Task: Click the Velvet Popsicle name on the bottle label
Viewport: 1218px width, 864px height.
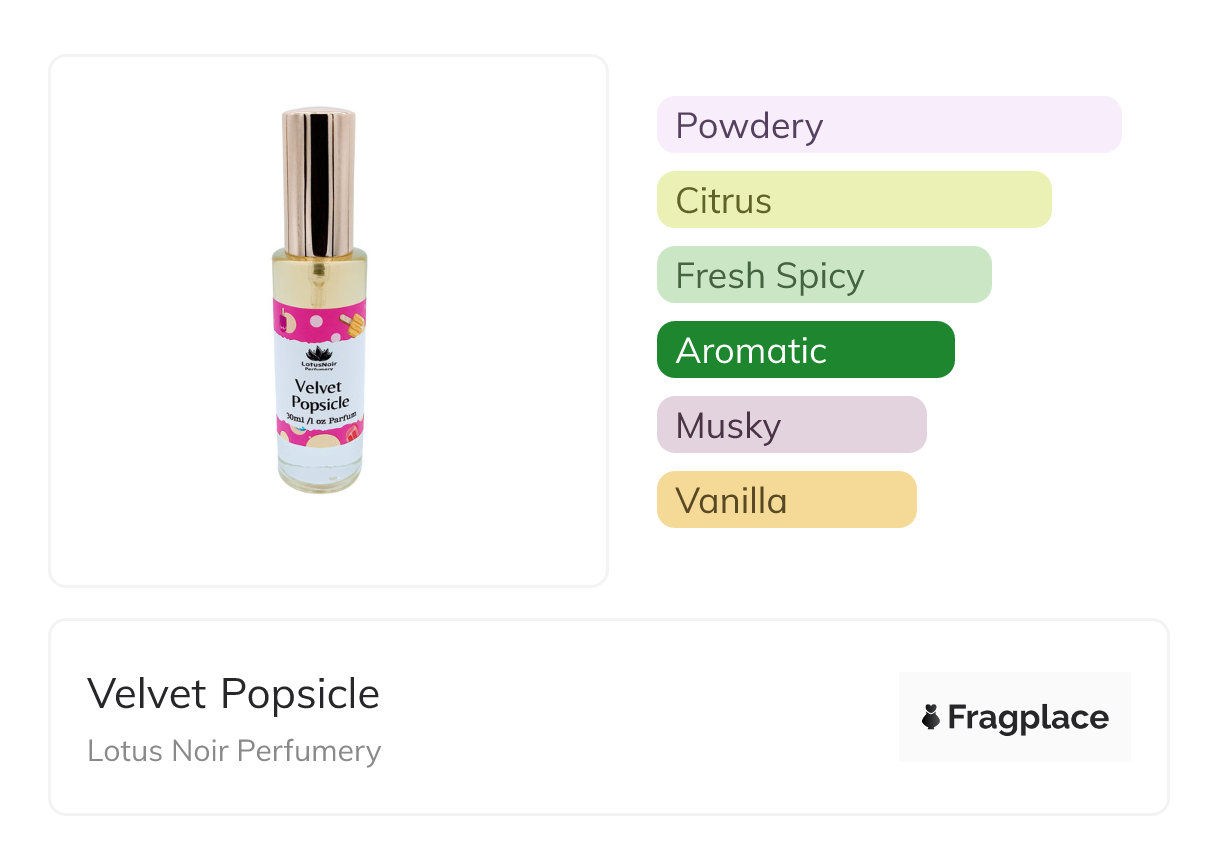Action: pos(319,394)
